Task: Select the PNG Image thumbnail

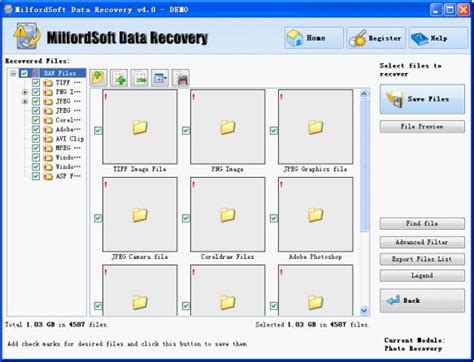Action: (x=228, y=127)
